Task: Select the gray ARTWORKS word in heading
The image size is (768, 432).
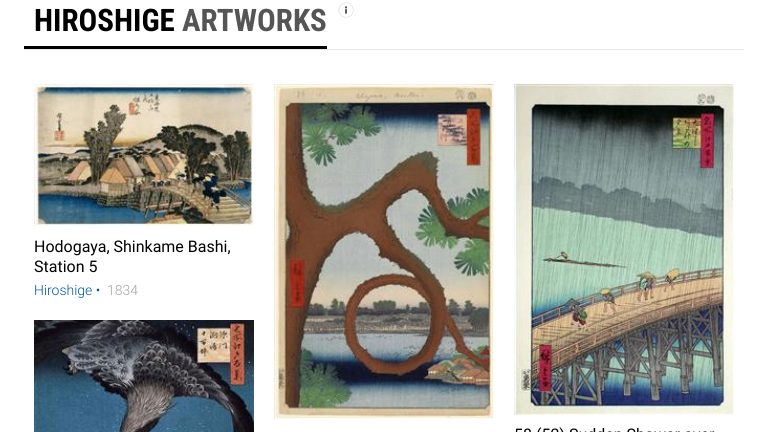Action: click(254, 21)
